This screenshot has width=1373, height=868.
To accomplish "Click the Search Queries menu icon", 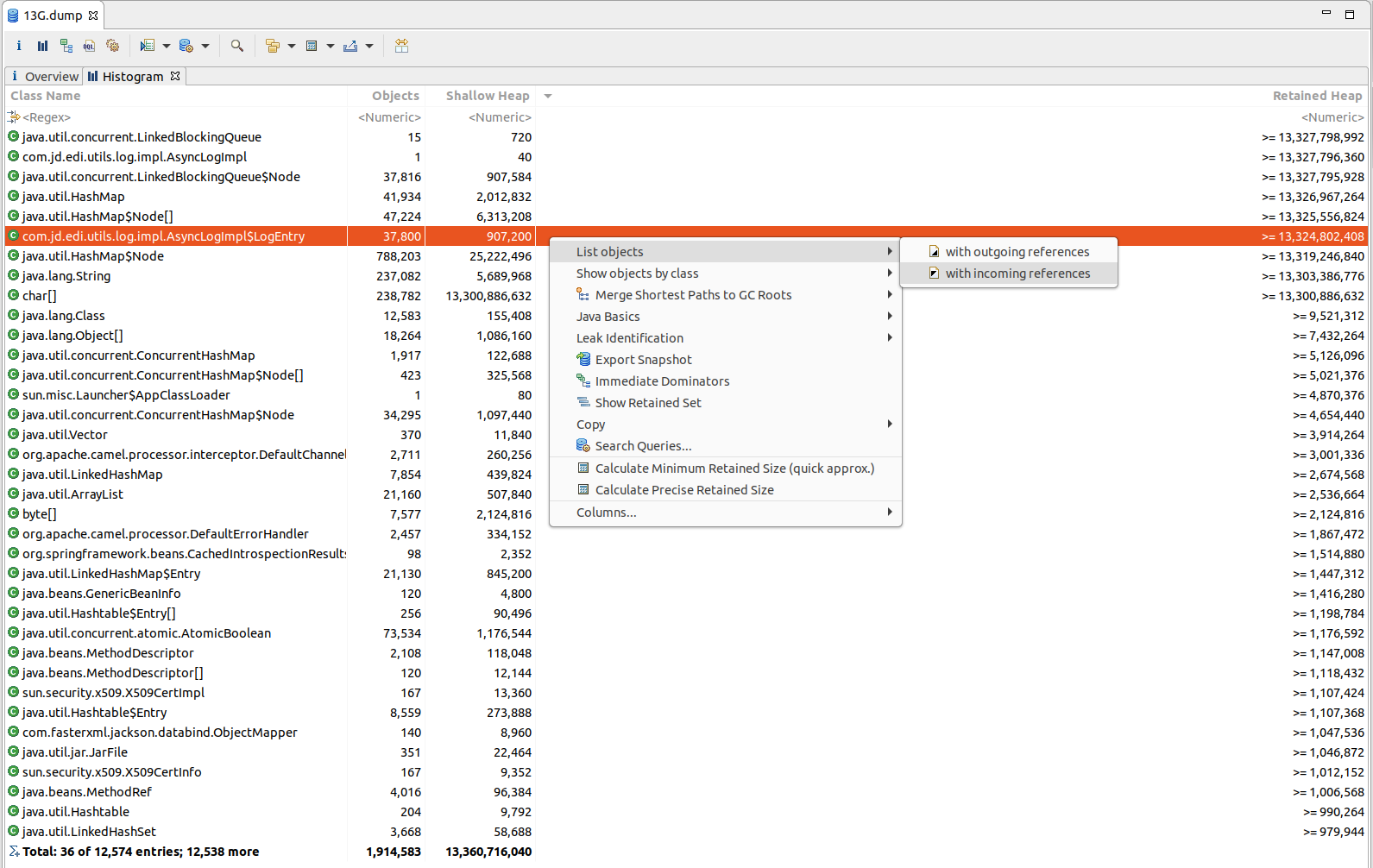I will click(584, 445).
